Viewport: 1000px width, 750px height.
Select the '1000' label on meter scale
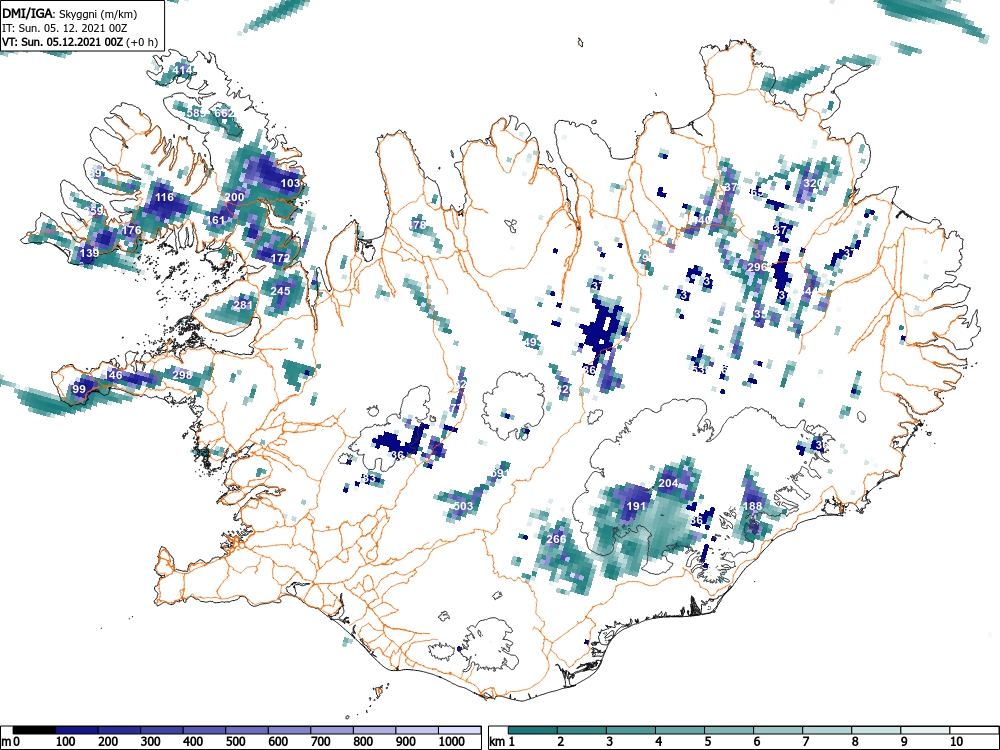pos(452,741)
